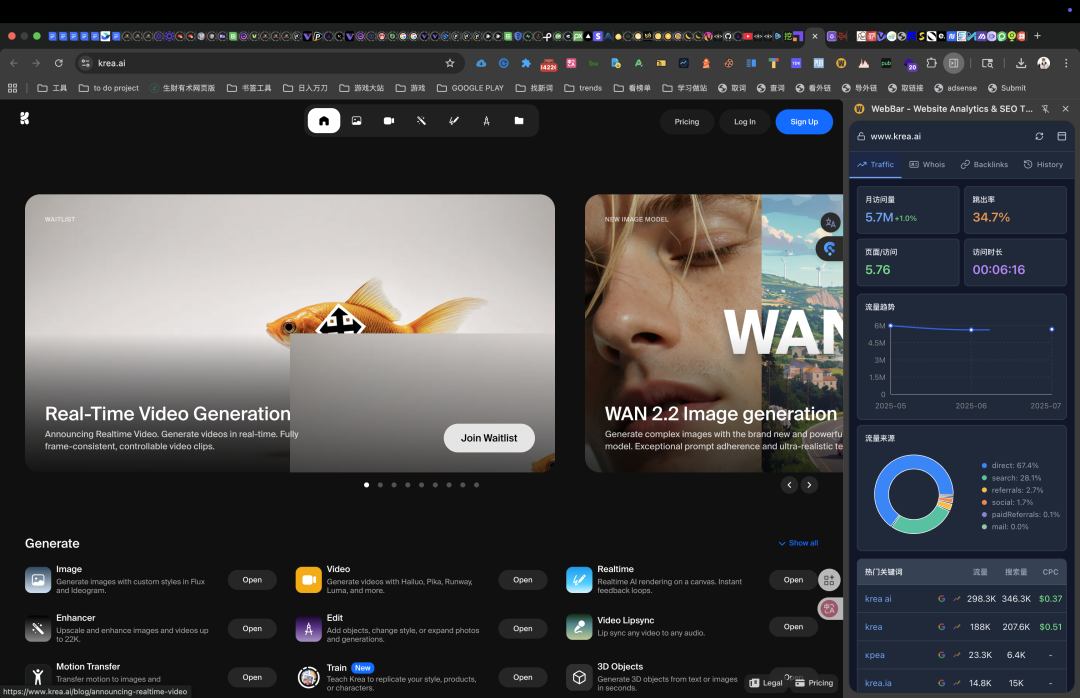Click the 'kpea' keyword row
Image resolution: width=1080 pixels, height=698 pixels.
[x=962, y=655]
